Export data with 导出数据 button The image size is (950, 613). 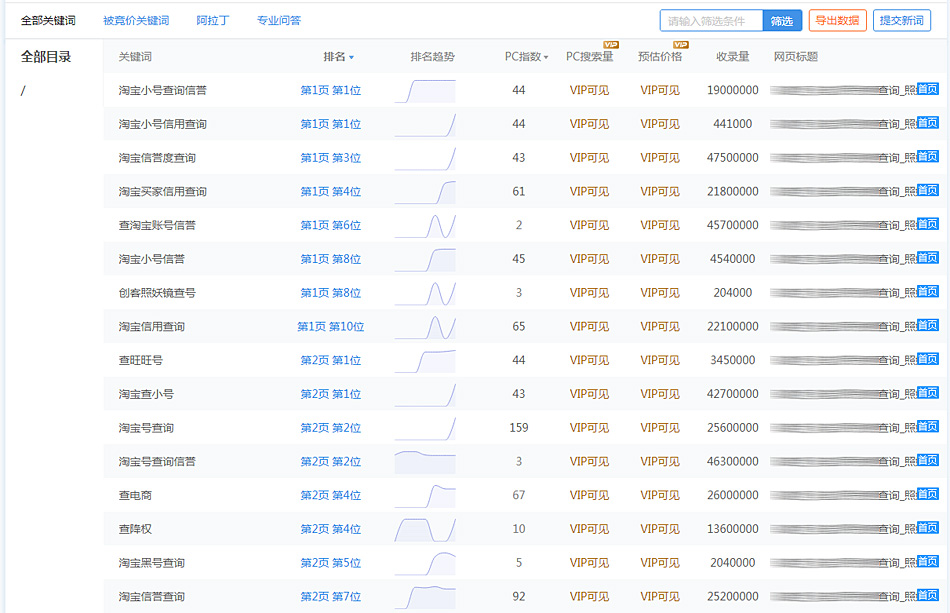click(837, 21)
